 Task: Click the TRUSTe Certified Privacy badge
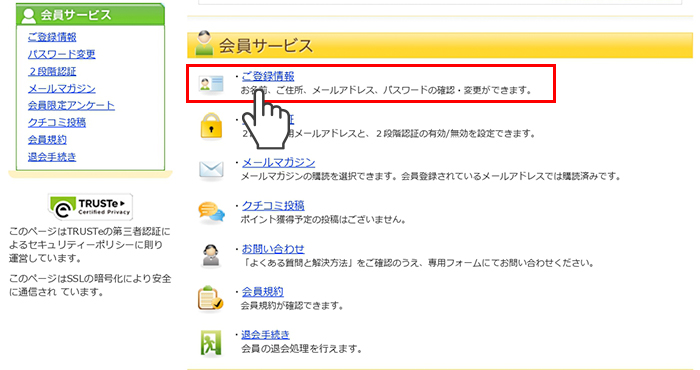click(91, 207)
